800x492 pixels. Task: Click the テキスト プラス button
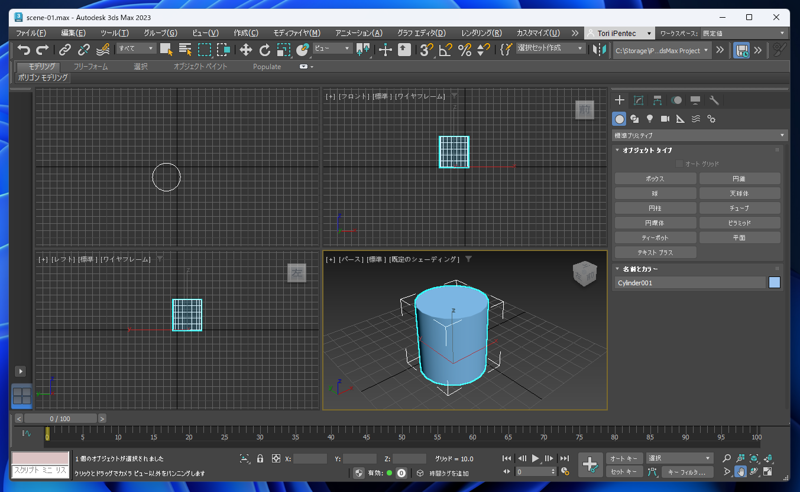coord(655,253)
